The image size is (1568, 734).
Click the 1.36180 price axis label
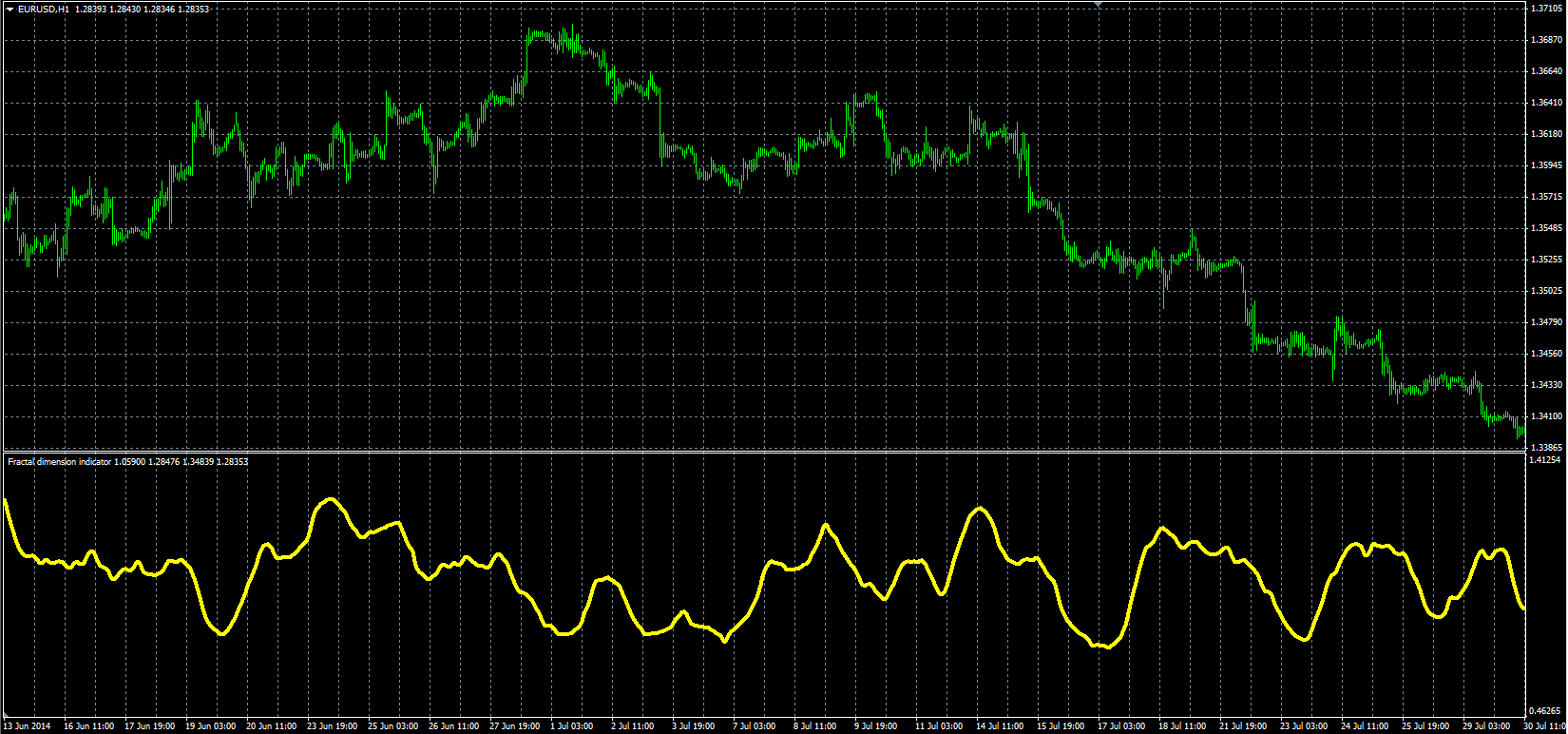pos(1546,134)
